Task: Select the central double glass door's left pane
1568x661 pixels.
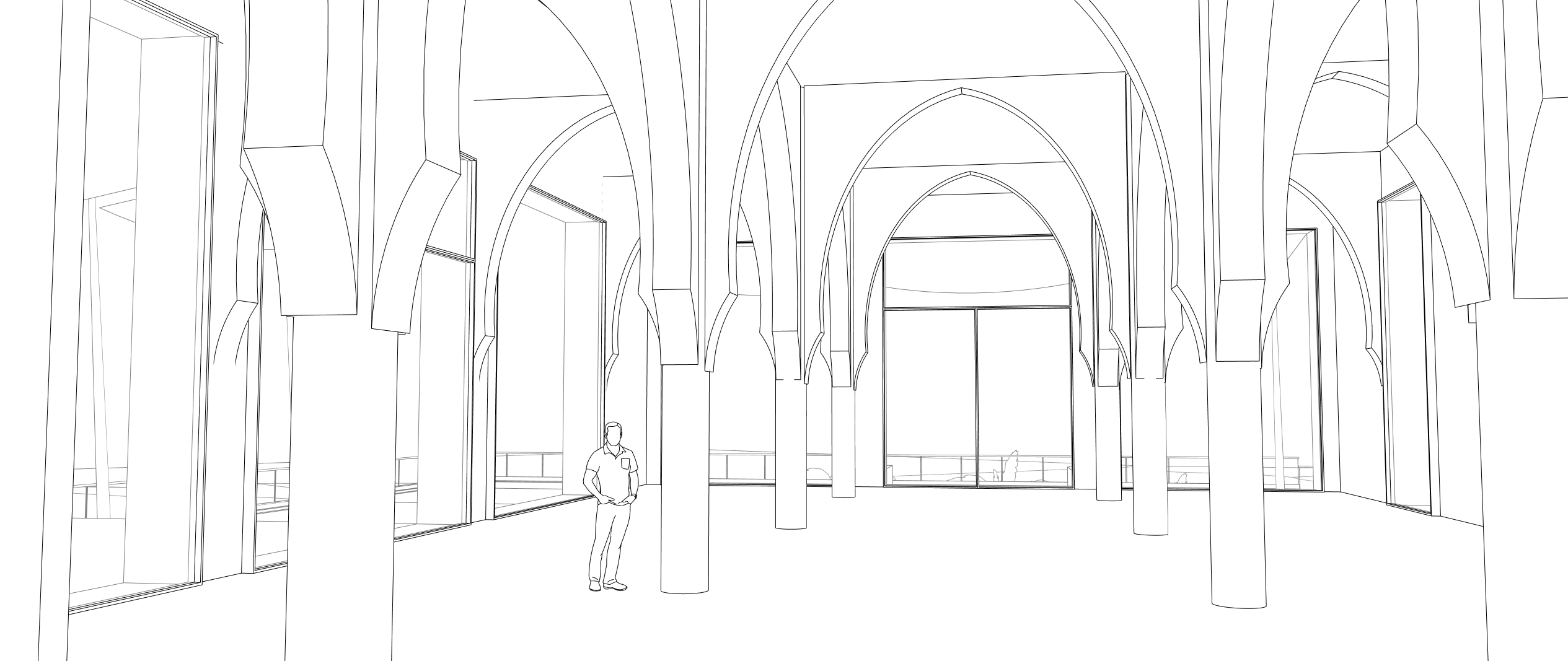Action: point(930,396)
